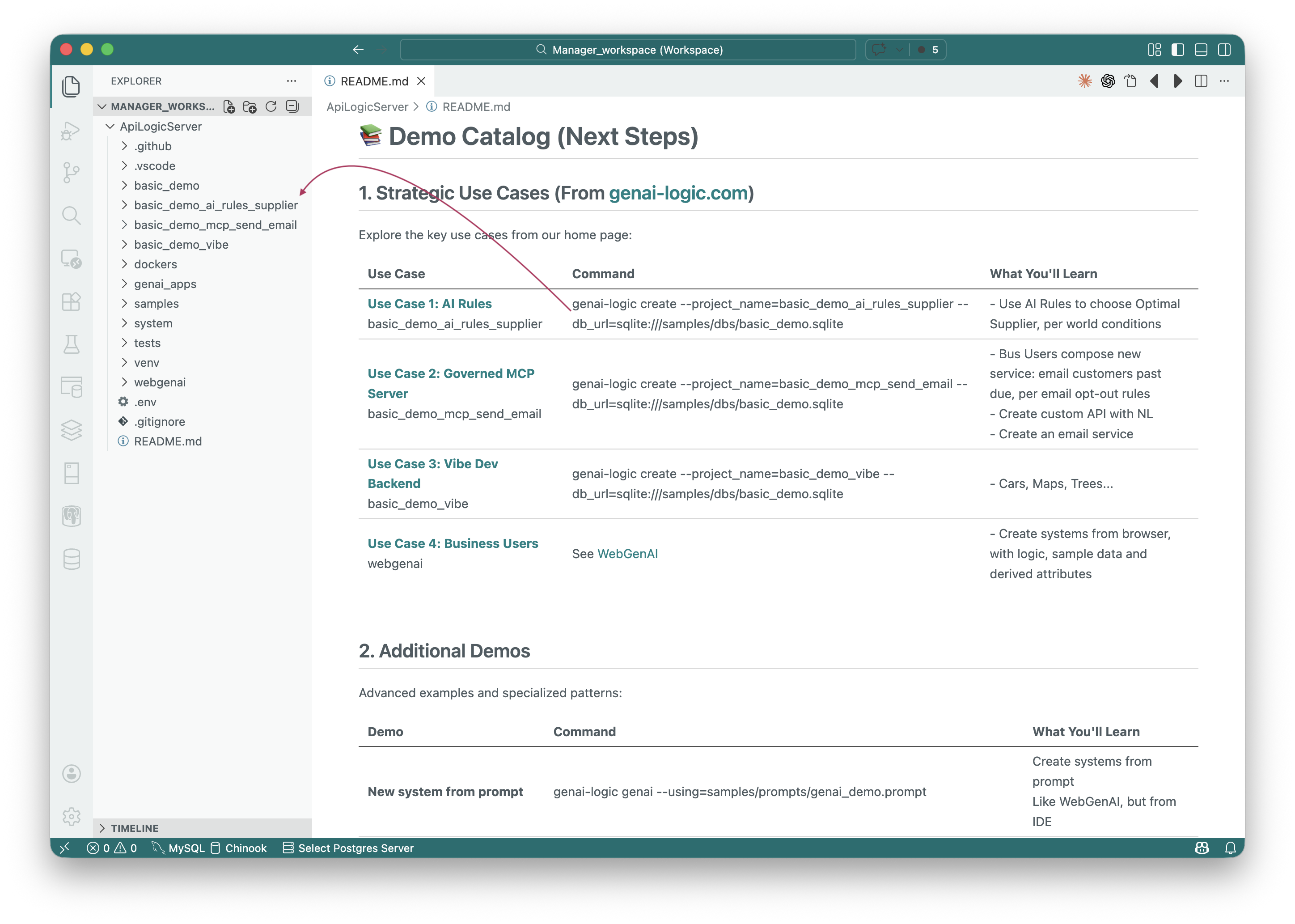Refresh the Explorer file tree
Image resolution: width=1295 pixels, height=924 pixels.
(x=271, y=107)
